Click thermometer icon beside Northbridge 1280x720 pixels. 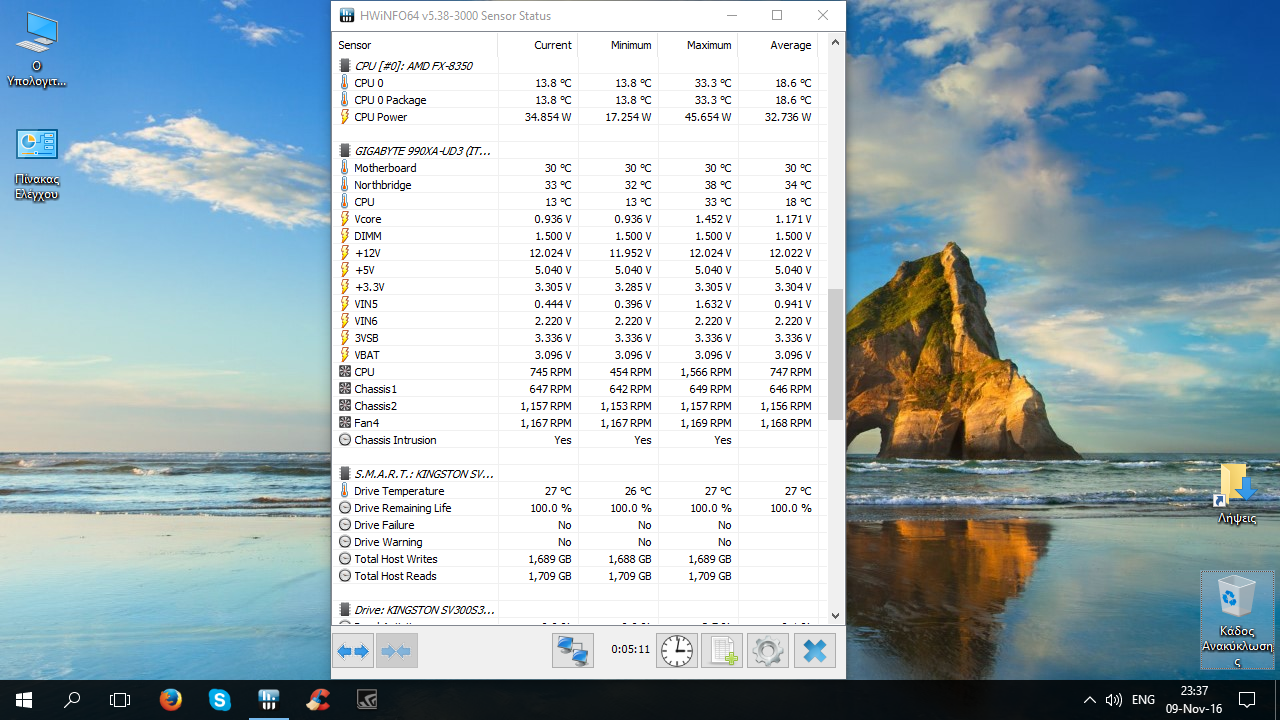coord(345,185)
